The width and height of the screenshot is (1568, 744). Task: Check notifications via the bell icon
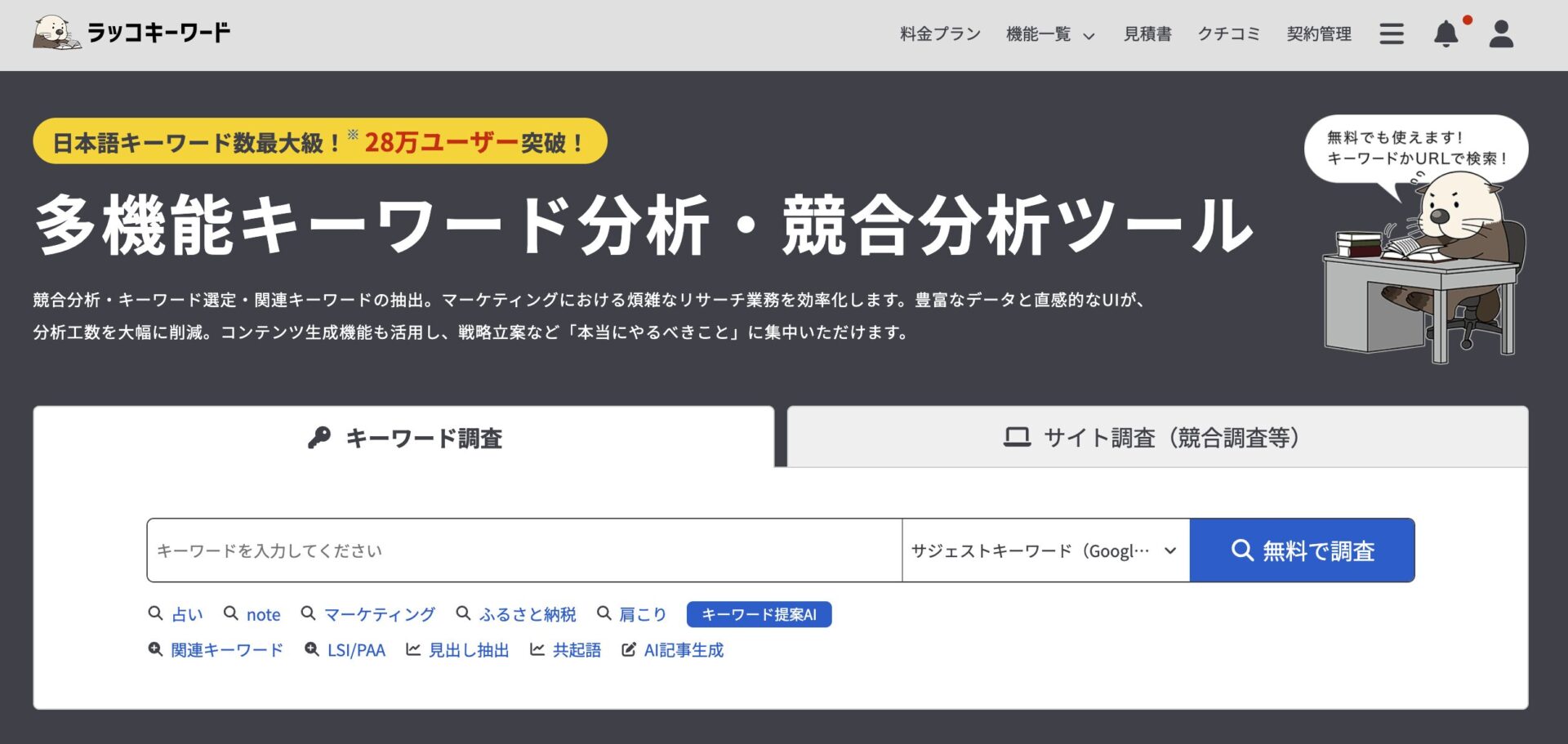point(1446,34)
